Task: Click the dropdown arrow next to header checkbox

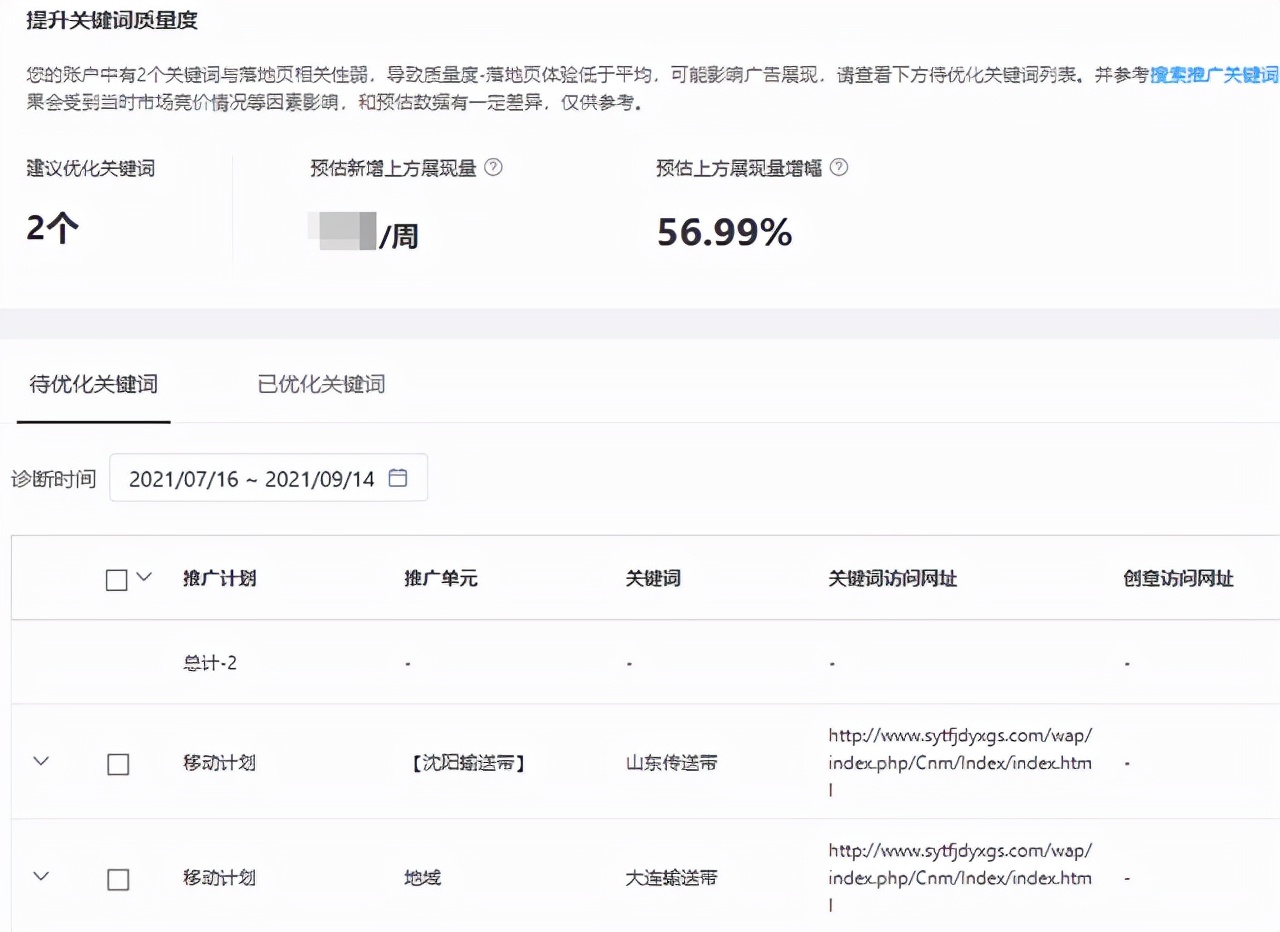Action: tap(141, 578)
